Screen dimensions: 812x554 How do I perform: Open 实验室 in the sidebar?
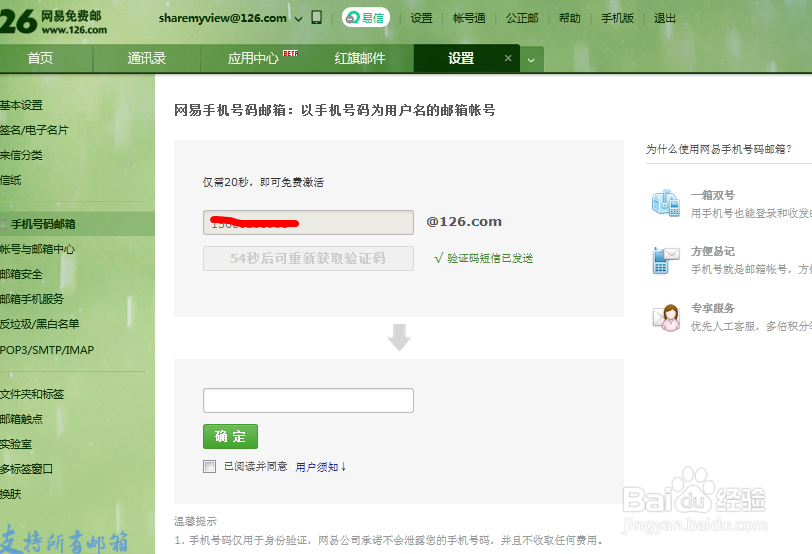tap(16, 444)
